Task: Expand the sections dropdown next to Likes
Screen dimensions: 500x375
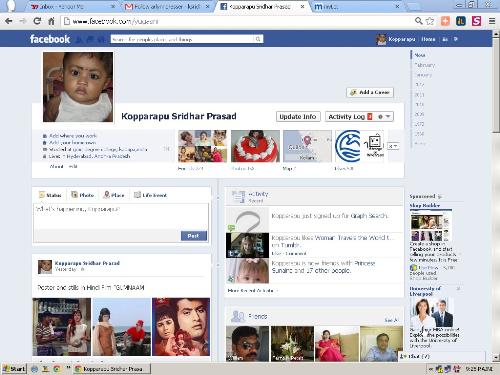Action: (x=393, y=146)
